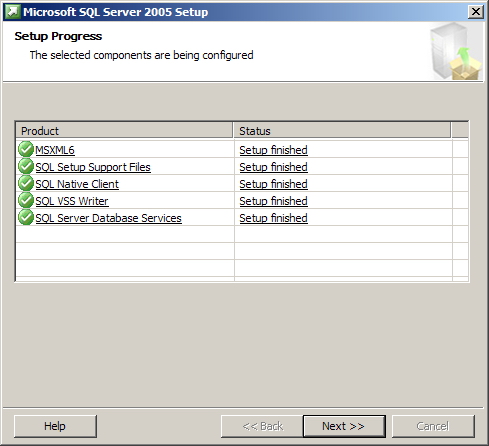Open the SQL VSS Writer link
Image resolution: width=489 pixels, height=446 pixels.
point(72,201)
